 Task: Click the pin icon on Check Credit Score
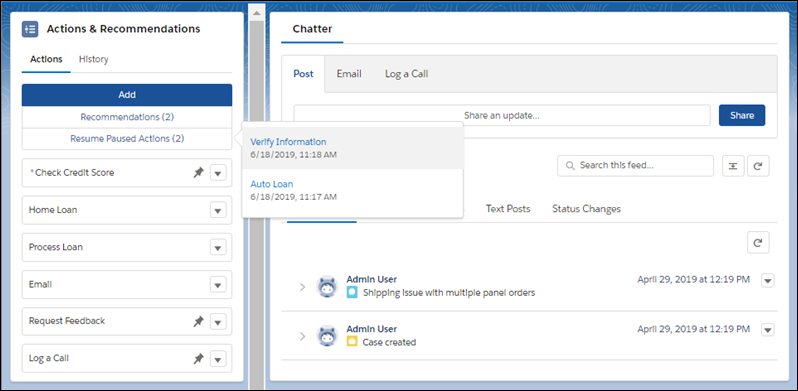[198, 173]
